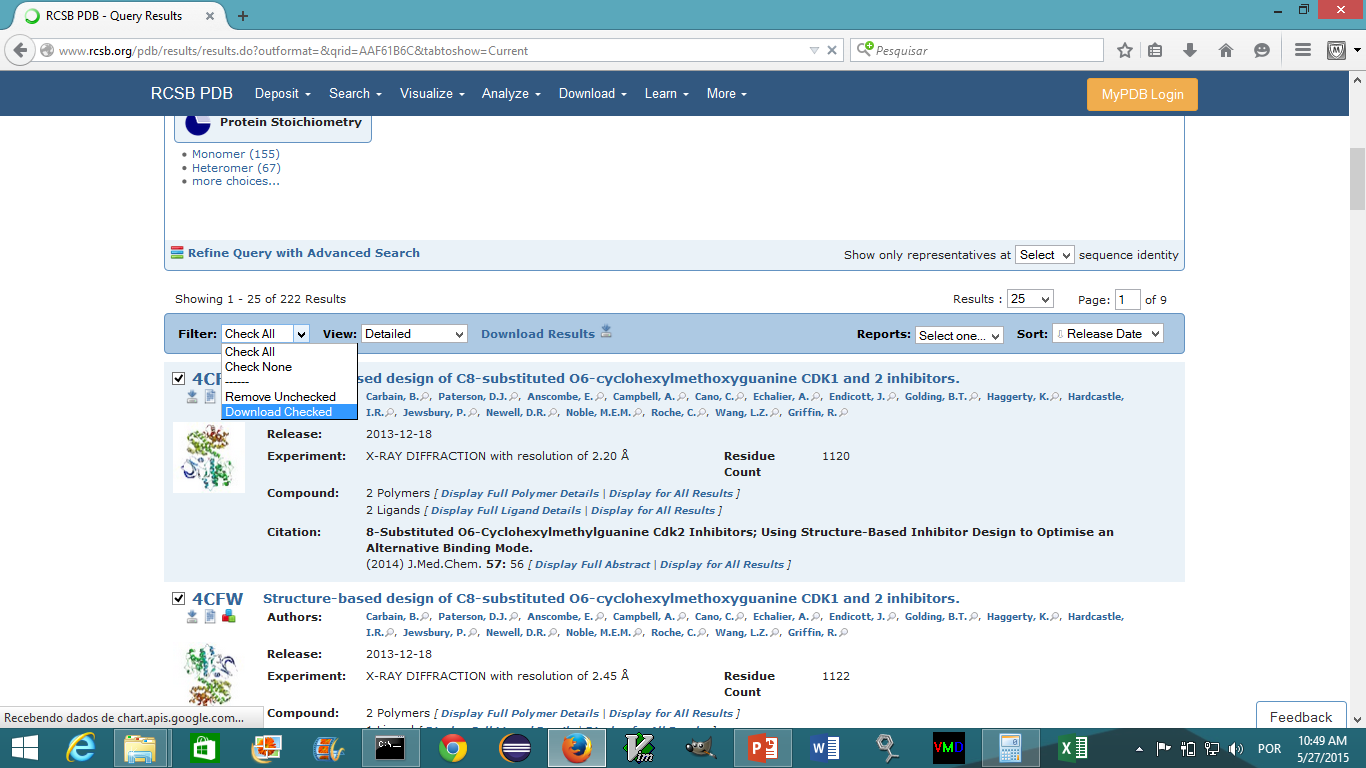Click the download icon under entry 4CFW
Screen dimensions: 1366x768
(192, 616)
